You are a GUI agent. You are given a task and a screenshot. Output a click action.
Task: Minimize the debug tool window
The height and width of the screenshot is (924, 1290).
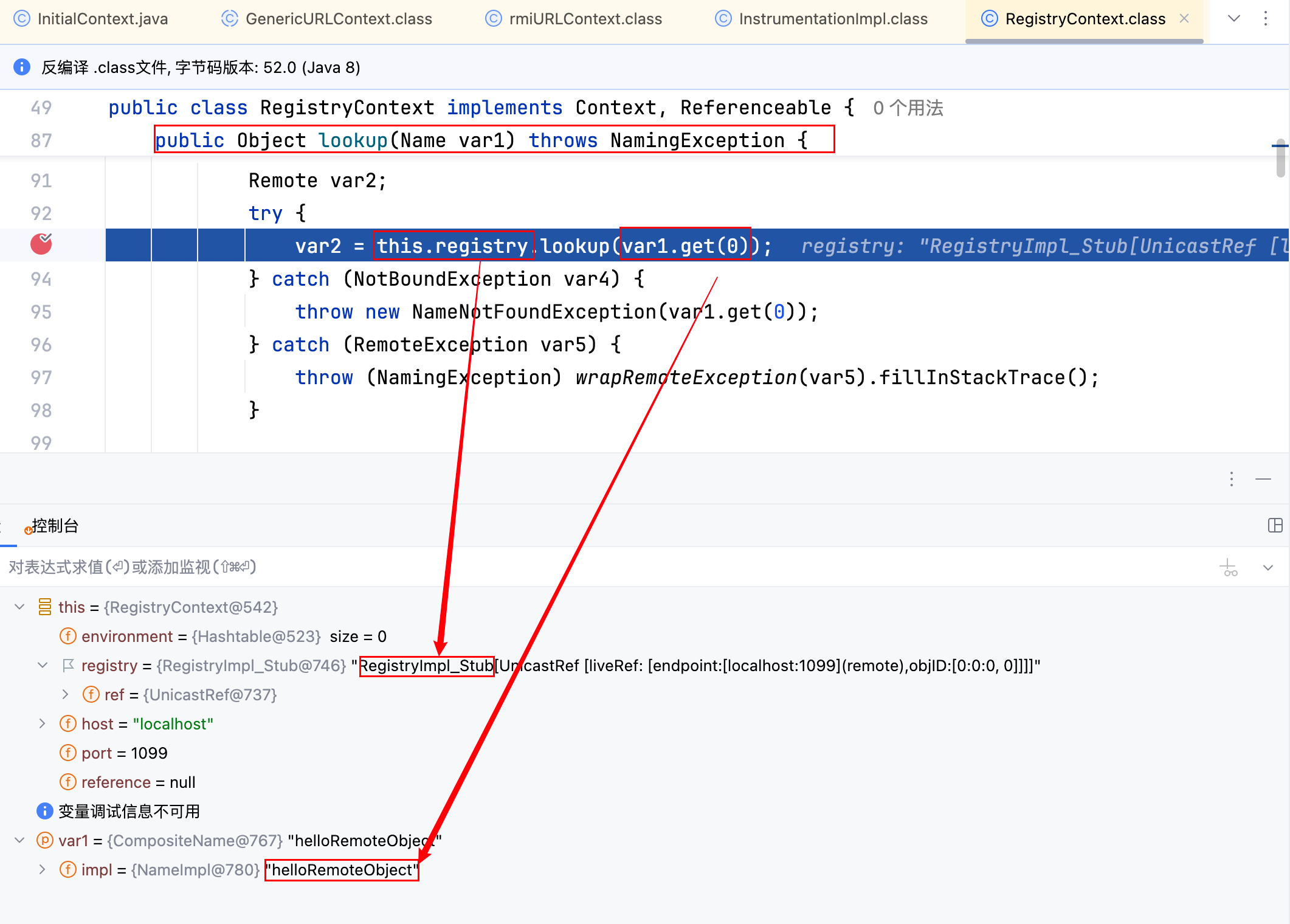click(1263, 479)
